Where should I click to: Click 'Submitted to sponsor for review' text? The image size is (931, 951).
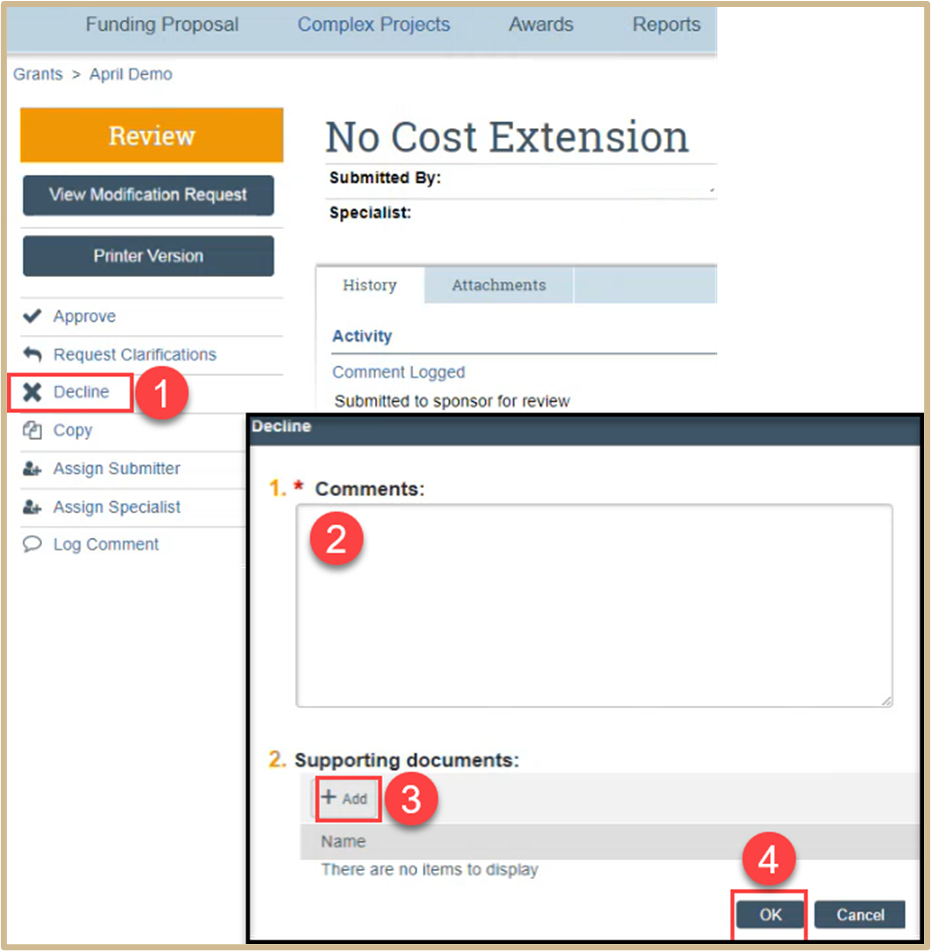(x=452, y=401)
